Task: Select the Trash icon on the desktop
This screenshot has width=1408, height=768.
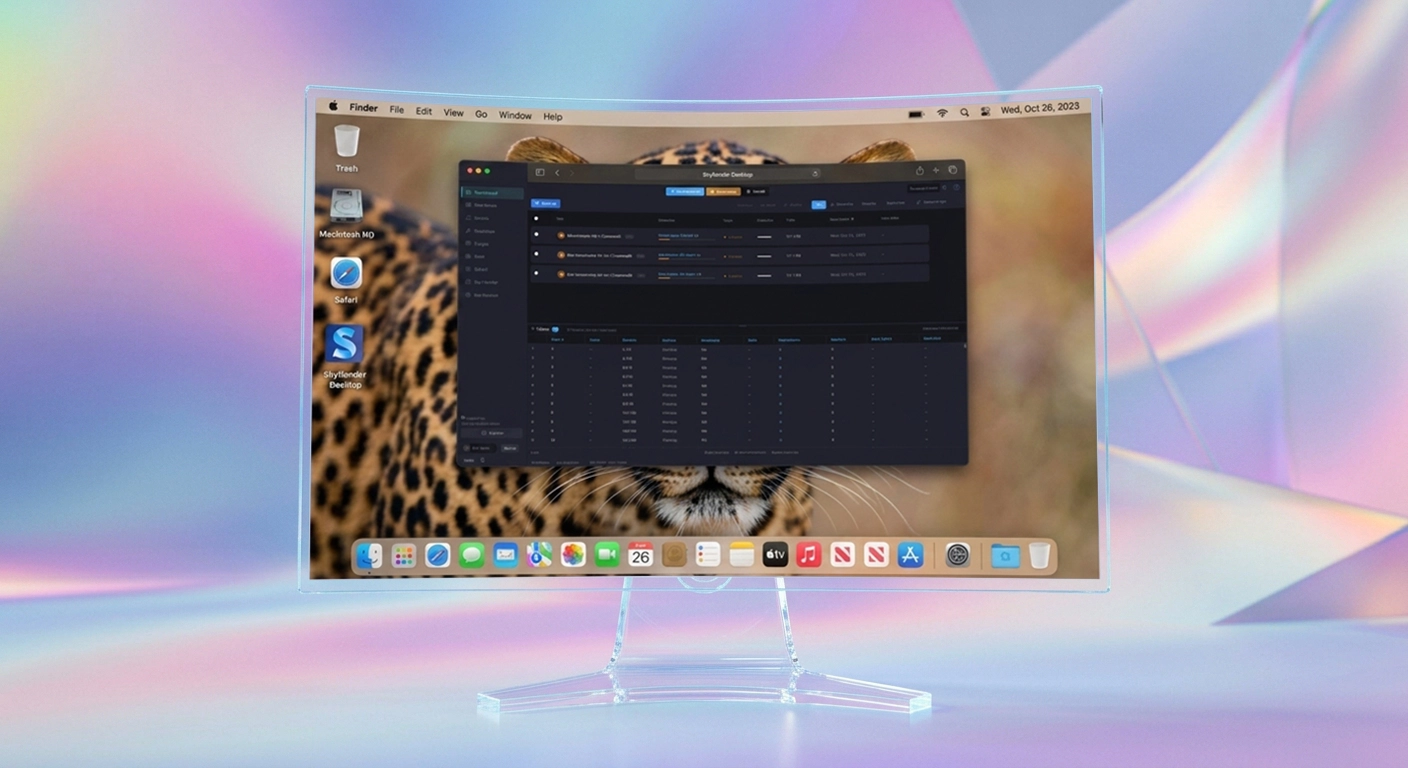Action: (347, 141)
